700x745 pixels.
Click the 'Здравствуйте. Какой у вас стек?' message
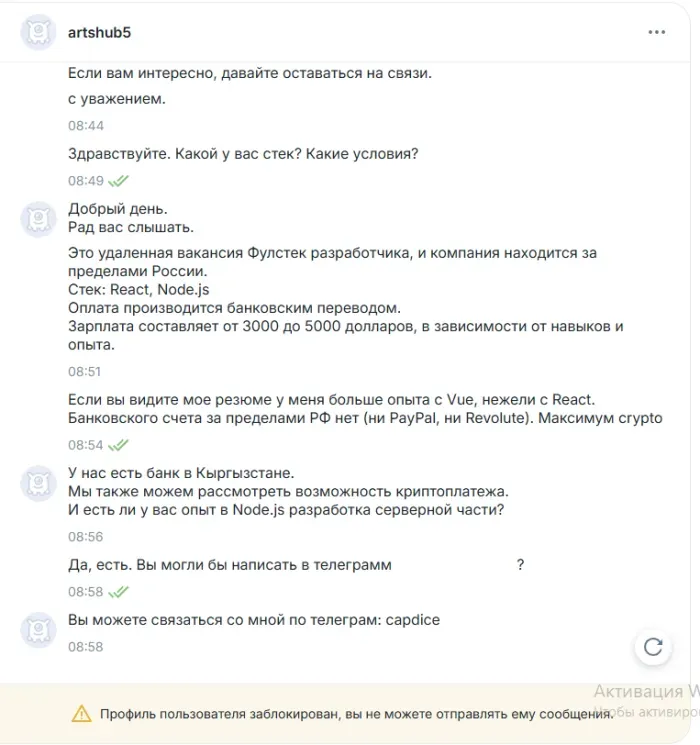click(243, 154)
